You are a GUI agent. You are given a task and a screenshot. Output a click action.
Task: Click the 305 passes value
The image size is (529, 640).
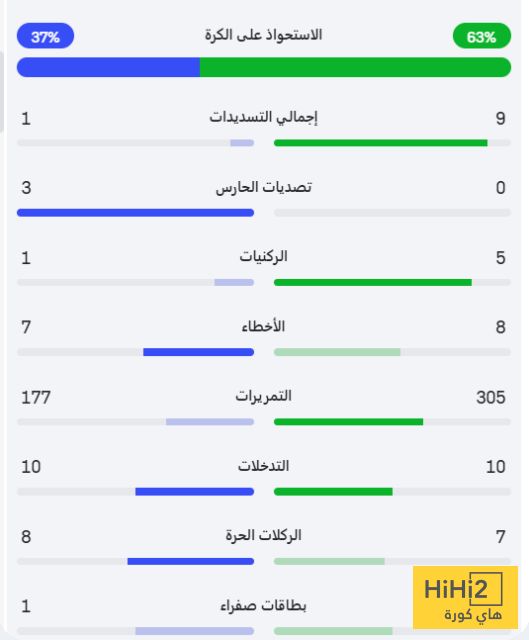click(x=491, y=397)
